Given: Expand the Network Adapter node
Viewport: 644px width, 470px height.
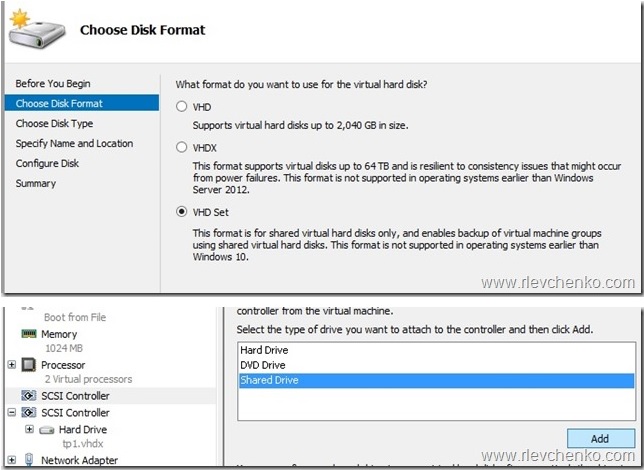Looking at the screenshot, I should 12,460.
